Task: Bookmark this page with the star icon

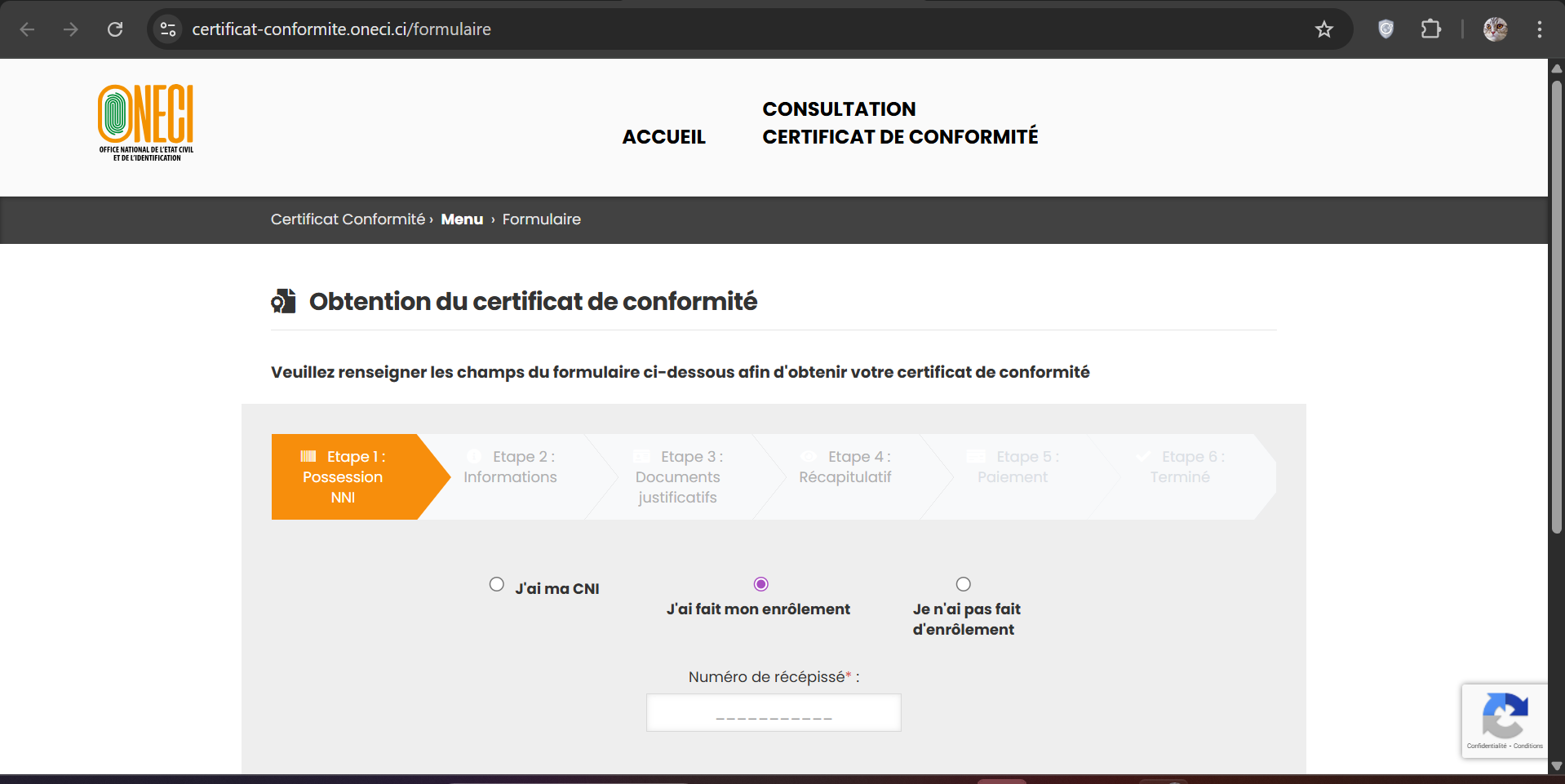Action: point(1323,29)
